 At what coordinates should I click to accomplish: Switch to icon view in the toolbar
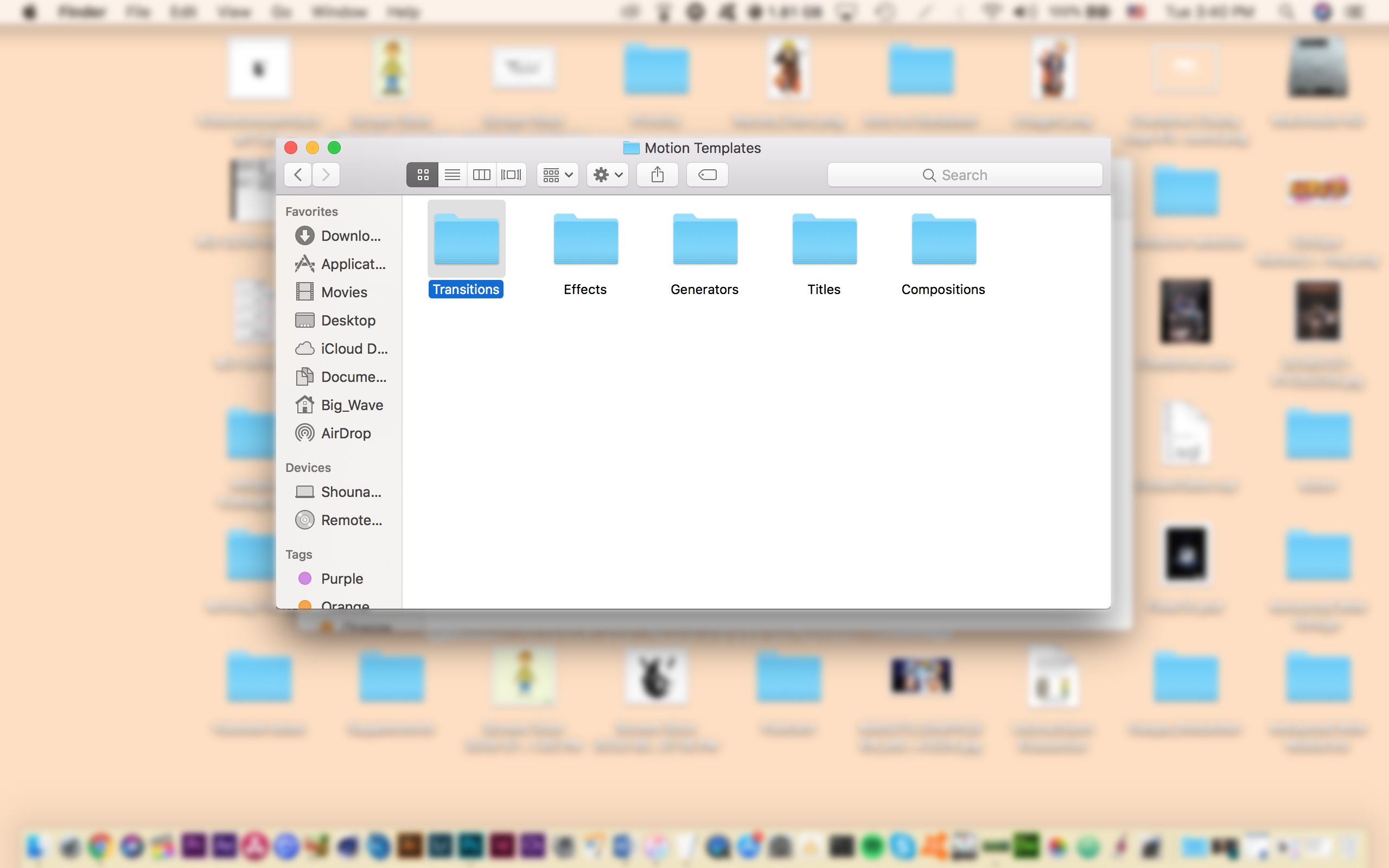coord(423,175)
